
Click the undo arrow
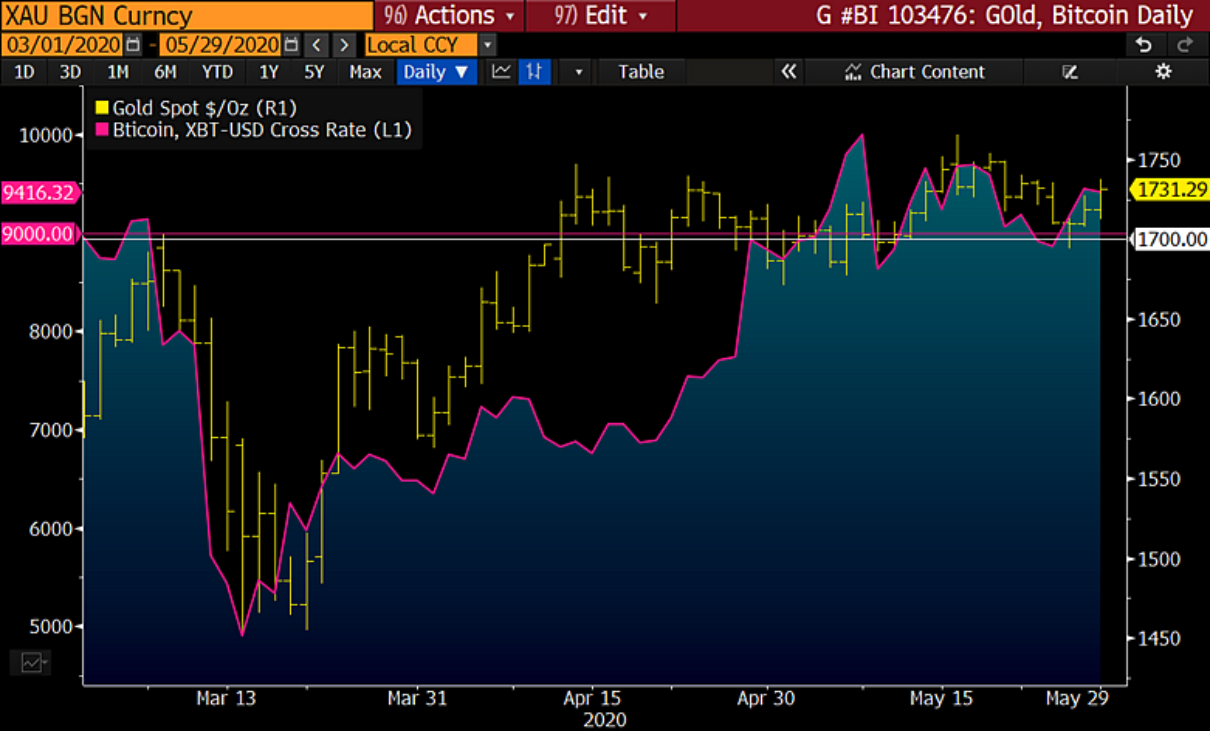click(x=1144, y=45)
